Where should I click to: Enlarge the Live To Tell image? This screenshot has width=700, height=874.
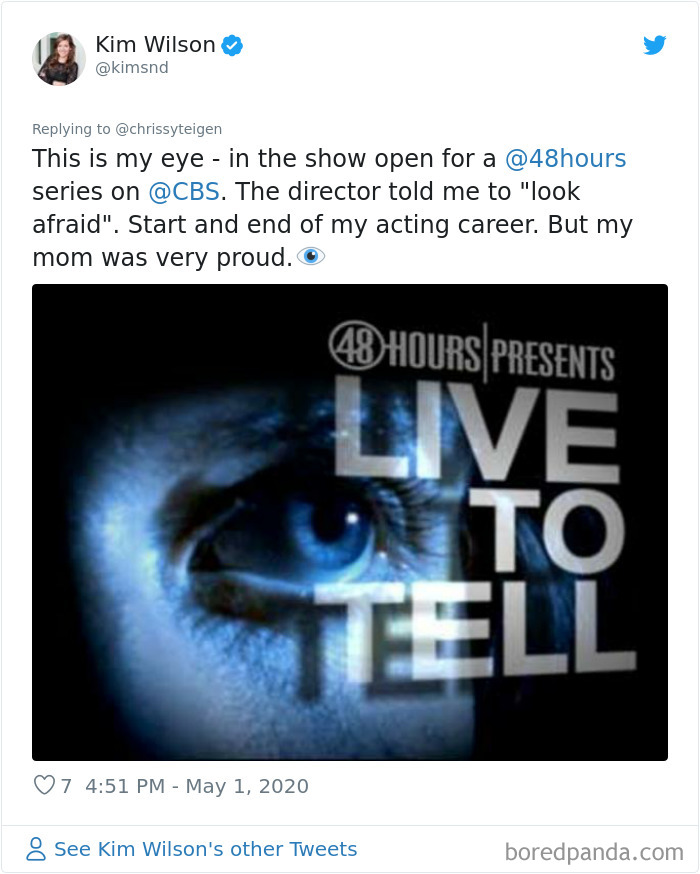(349, 522)
